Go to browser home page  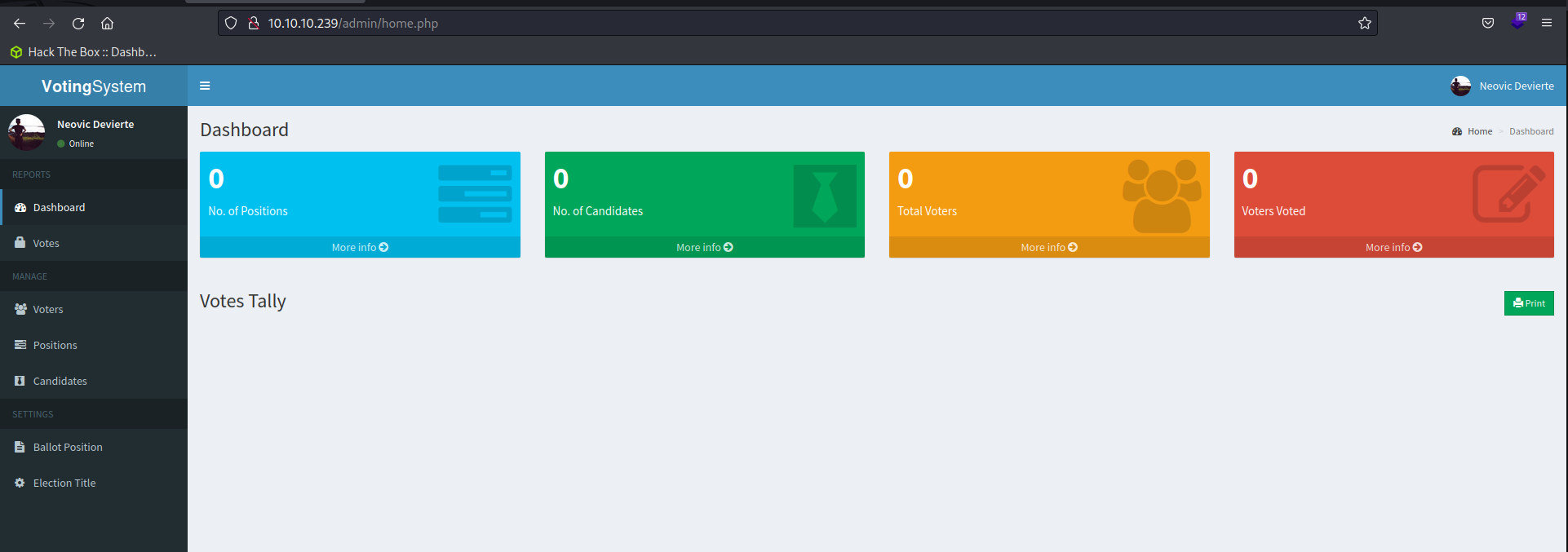point(107,23)
